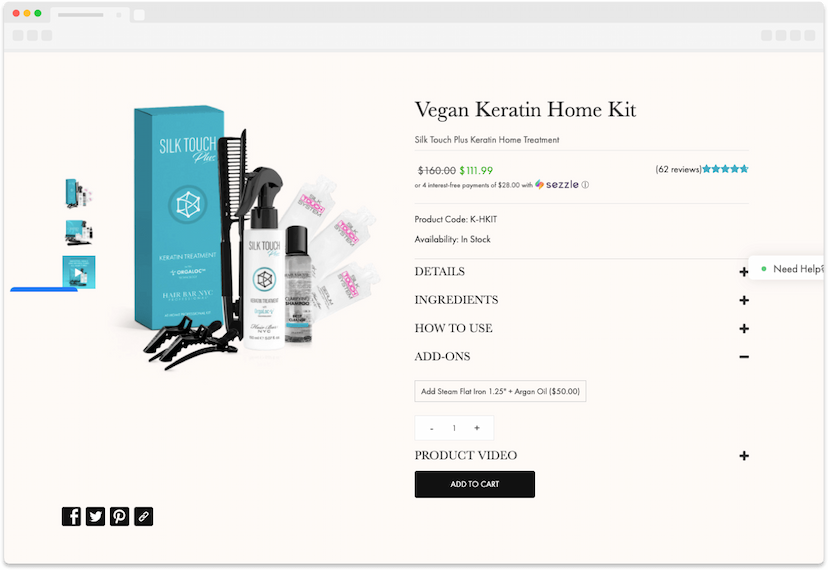This screenshot has width=828, height=570.
Task: Pin product on Pinterest
Action: click(x=119, y=516)
